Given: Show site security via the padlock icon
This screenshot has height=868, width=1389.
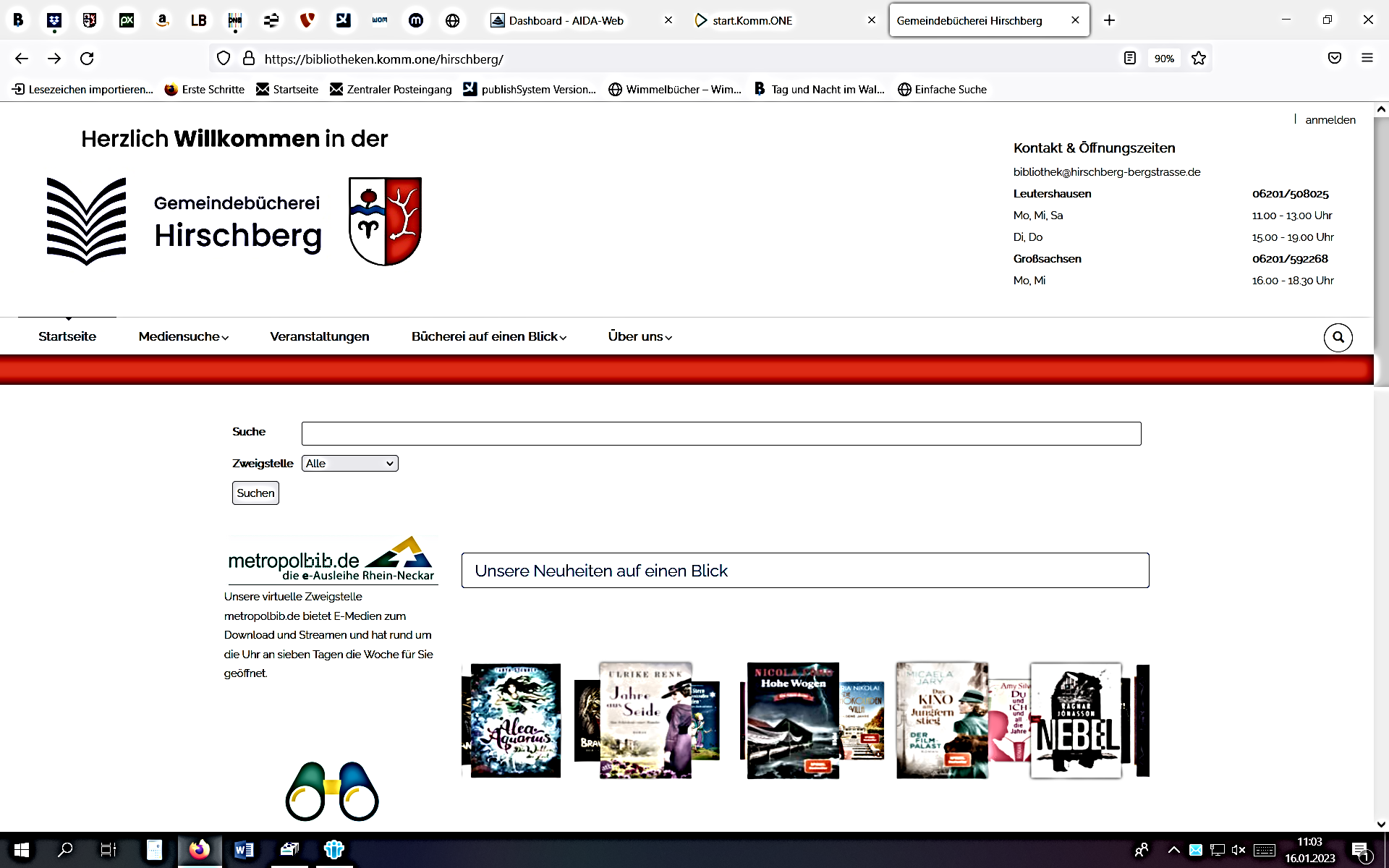Looking at the screenshot, I should coord(249,59).
